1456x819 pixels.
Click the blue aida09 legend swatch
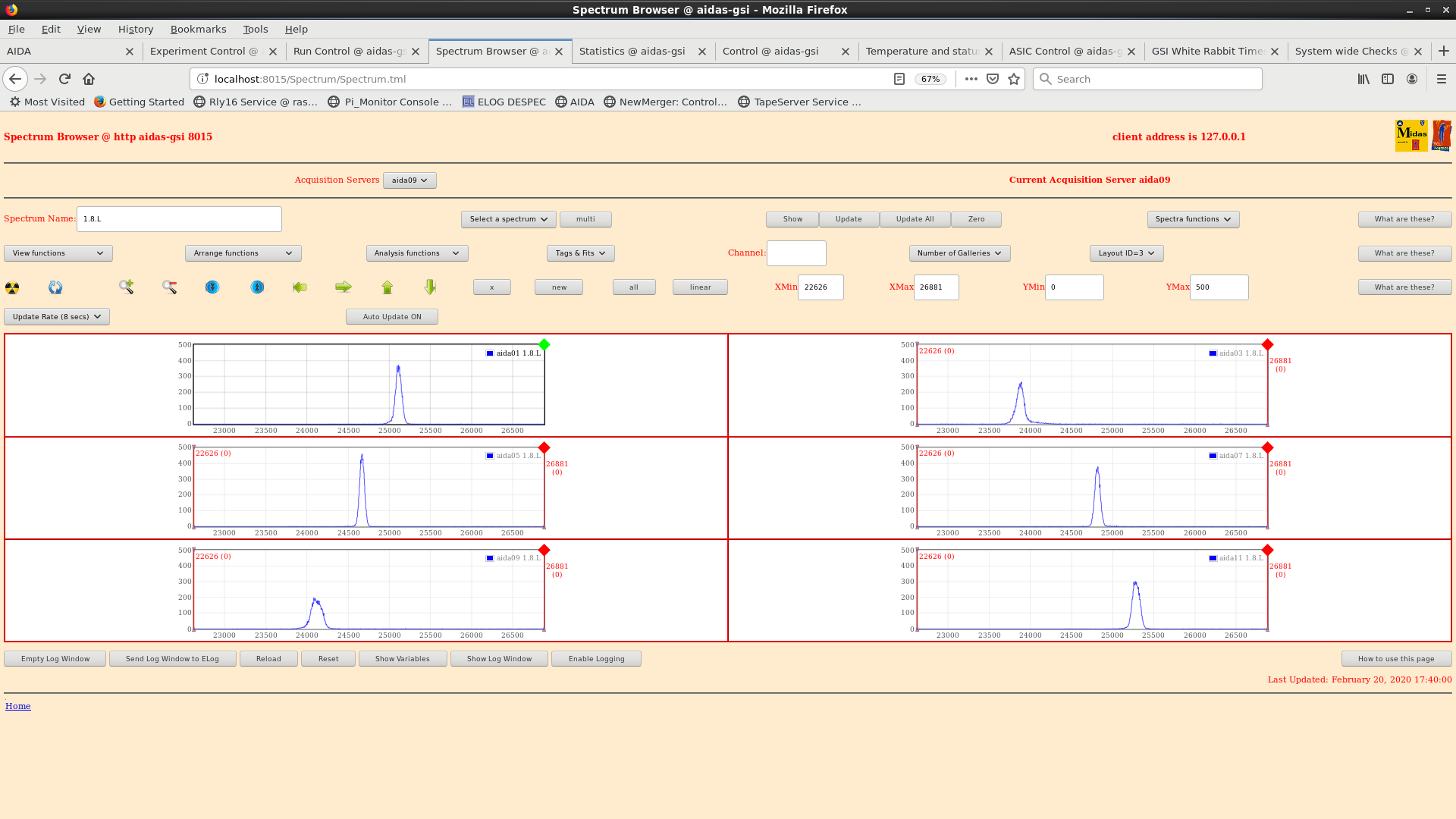490,558
